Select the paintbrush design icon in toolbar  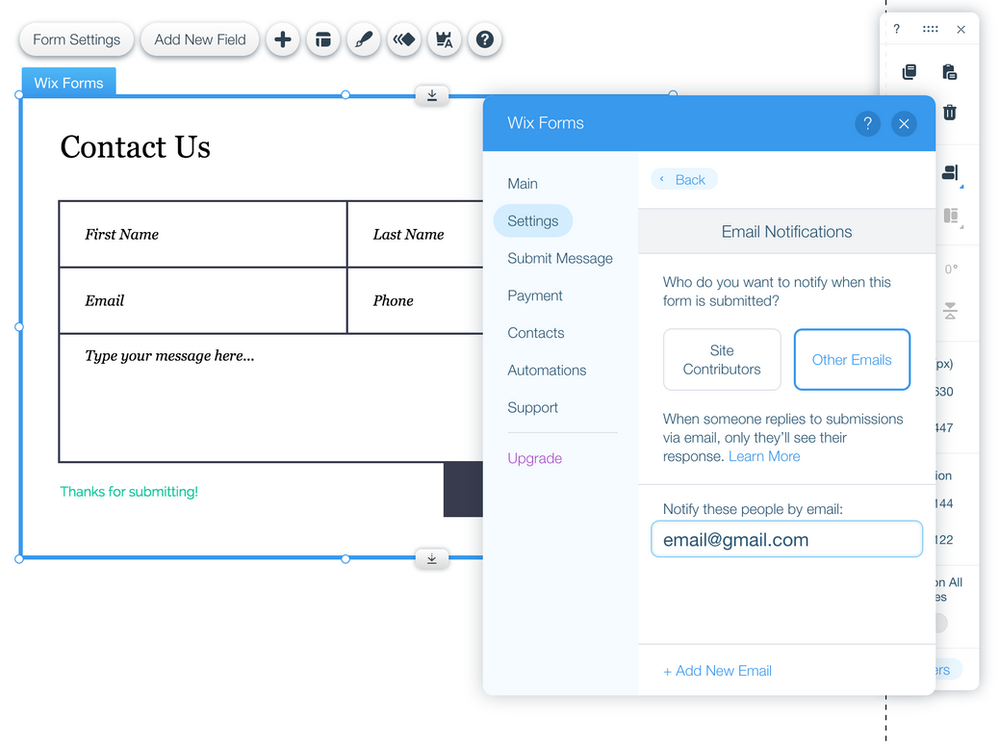362,40
